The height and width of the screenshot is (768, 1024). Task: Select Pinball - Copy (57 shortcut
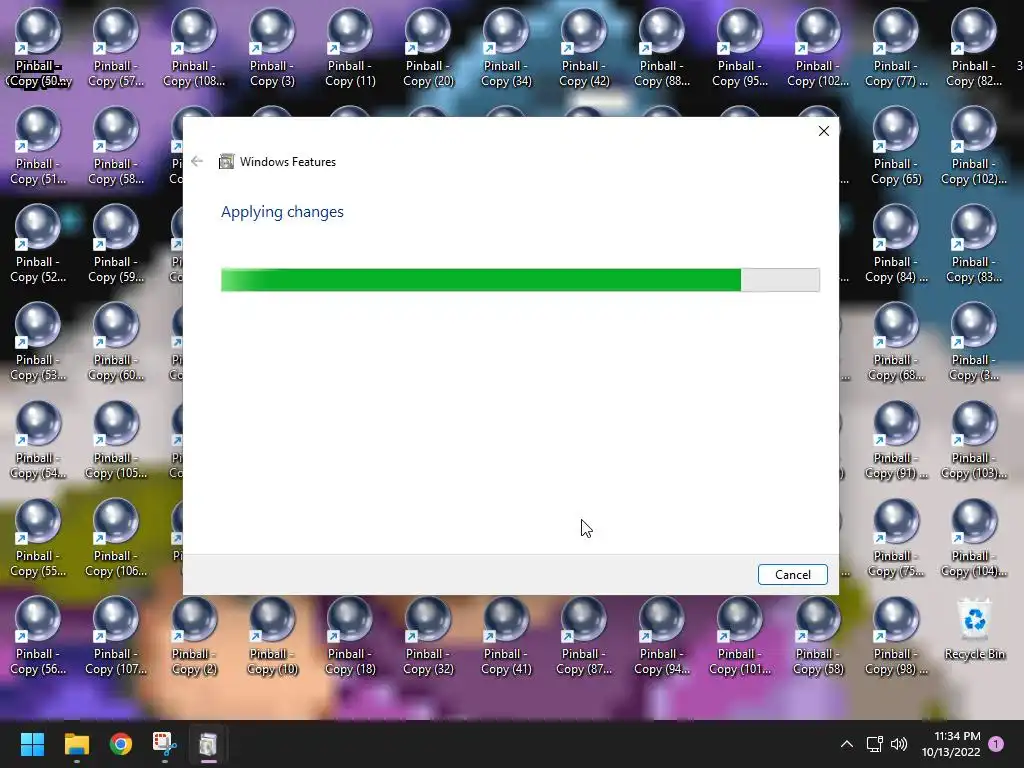click(x=116, y=49)
